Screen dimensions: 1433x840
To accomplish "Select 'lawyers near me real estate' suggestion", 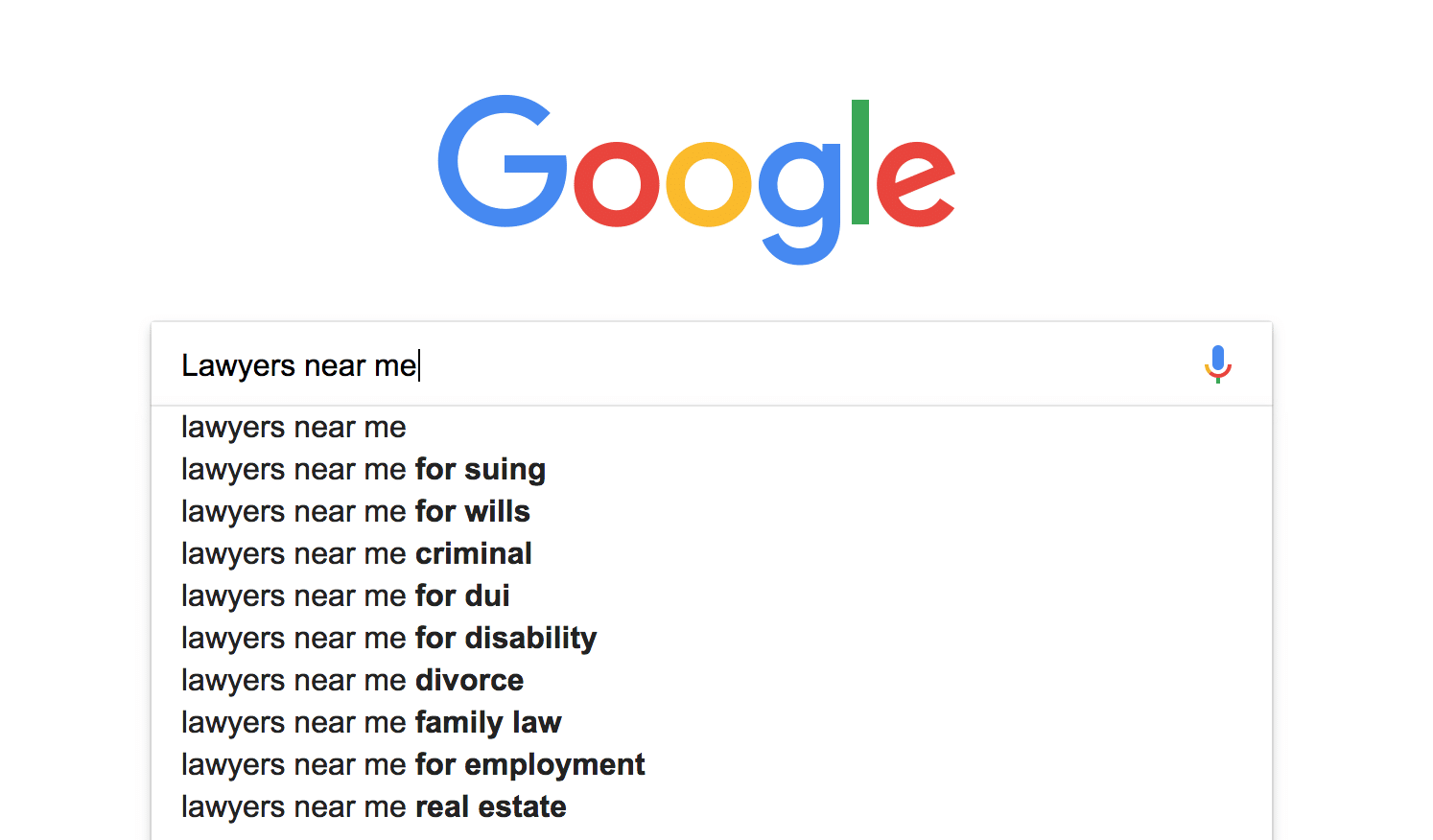I will pos(712,806).
